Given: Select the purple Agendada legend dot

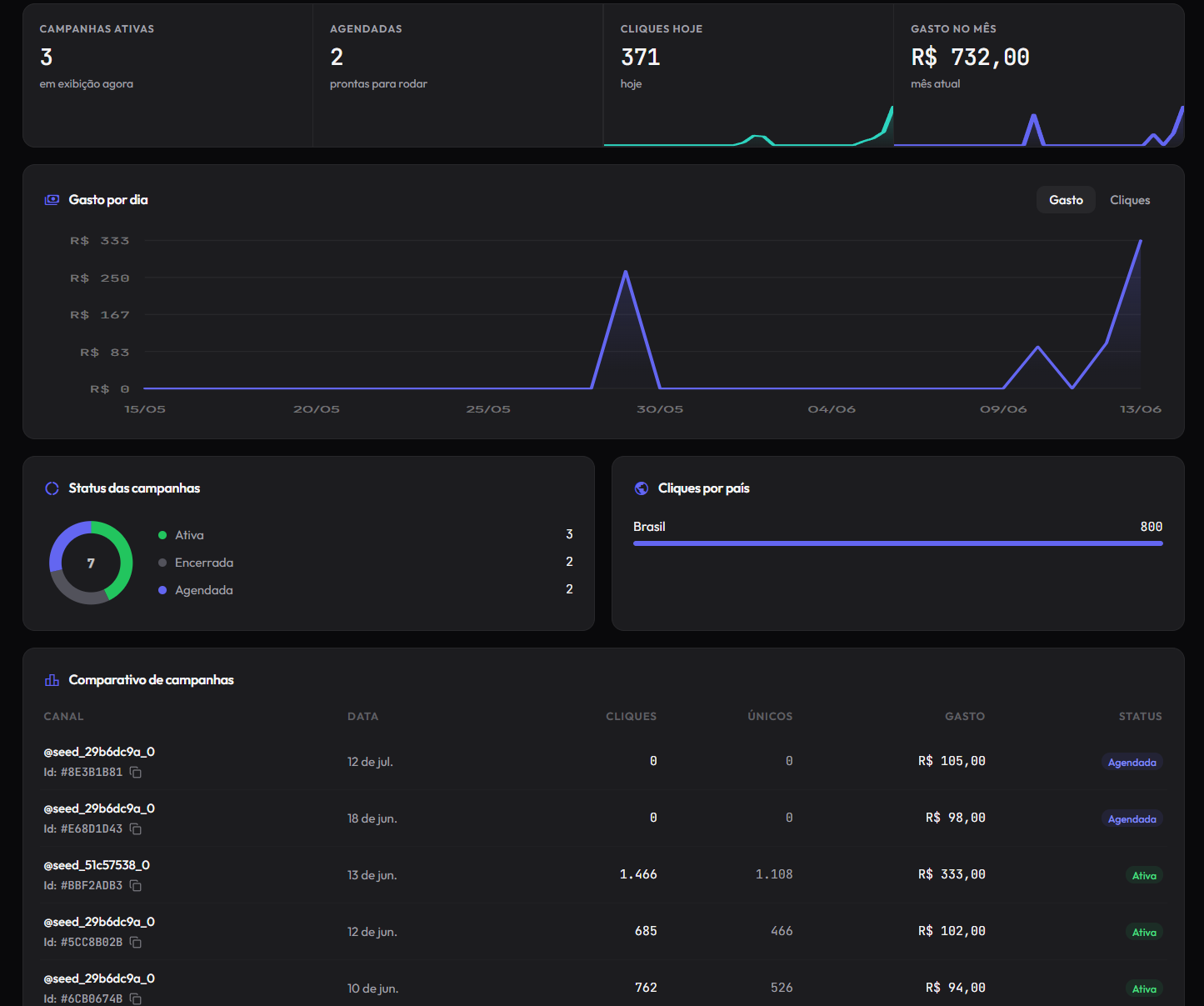Looking at the screenshot, I should pos(162,590).
